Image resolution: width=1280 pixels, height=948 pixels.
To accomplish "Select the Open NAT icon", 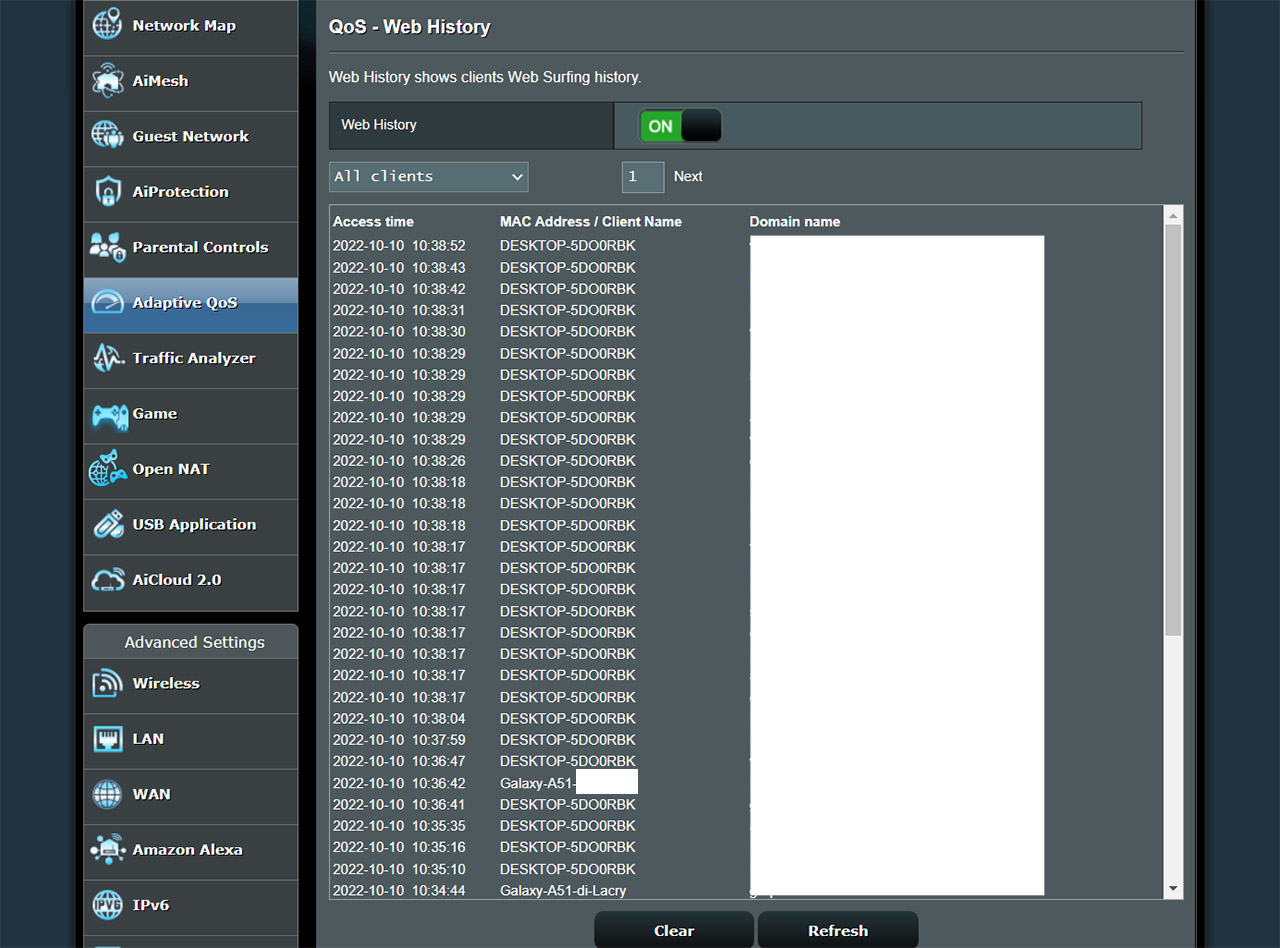I will [107, 468].
